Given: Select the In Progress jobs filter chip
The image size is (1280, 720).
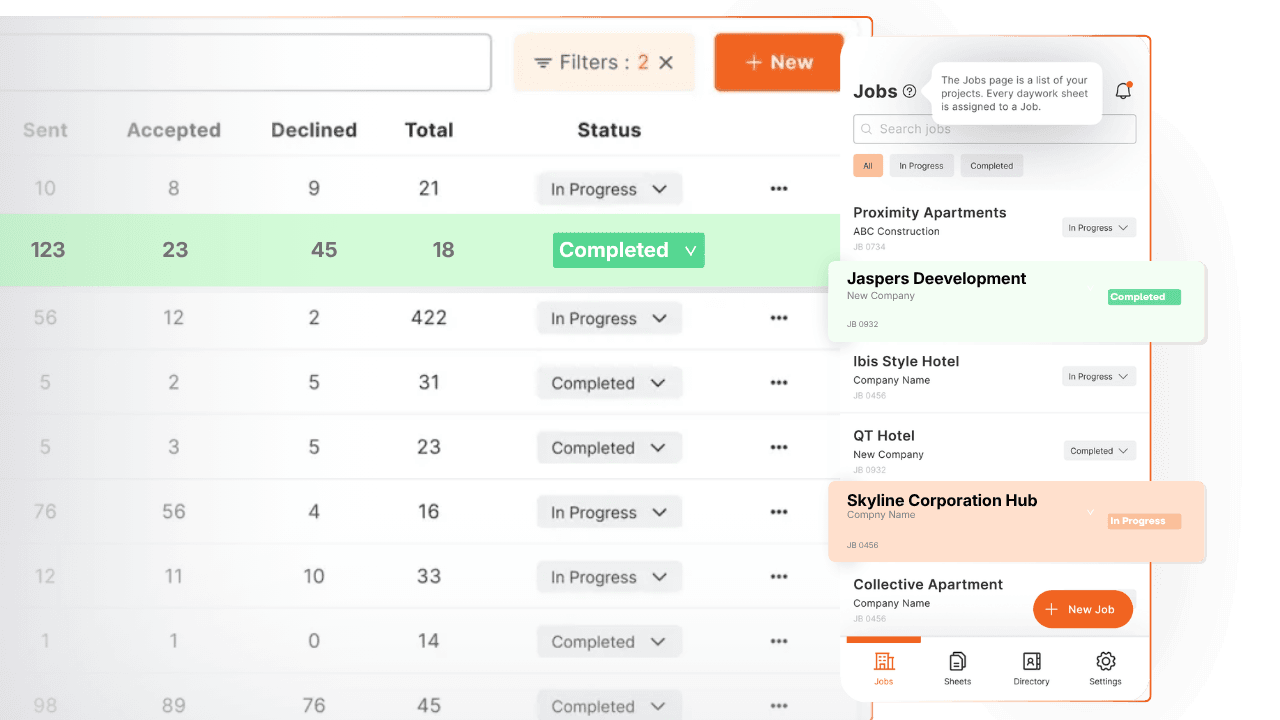Looking at the screenshot, I should tap(921, 166).
